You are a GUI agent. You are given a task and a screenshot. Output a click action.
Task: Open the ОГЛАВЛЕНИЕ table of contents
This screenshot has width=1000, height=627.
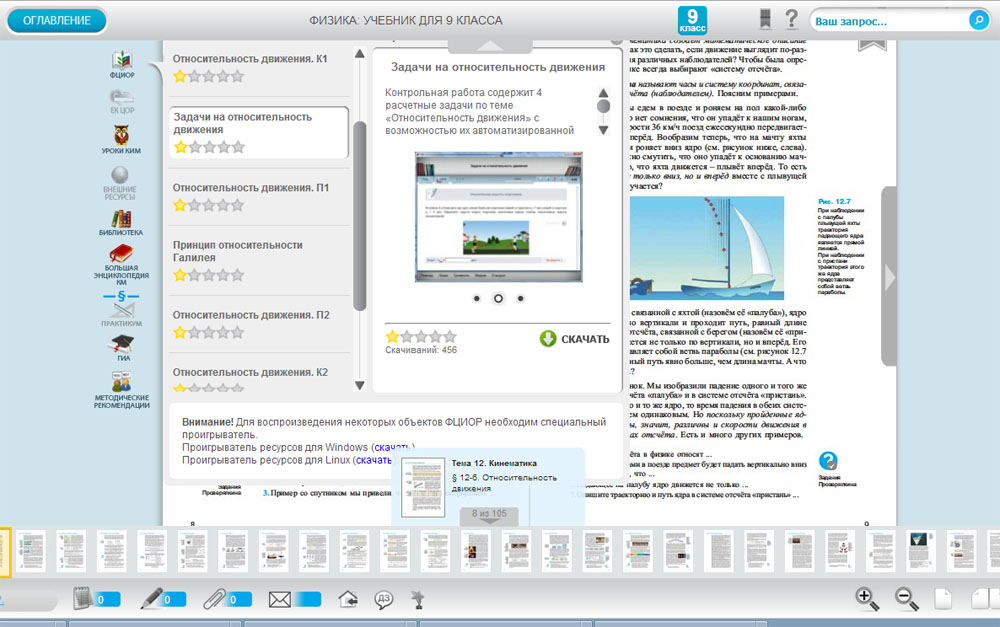pos(56,20)
